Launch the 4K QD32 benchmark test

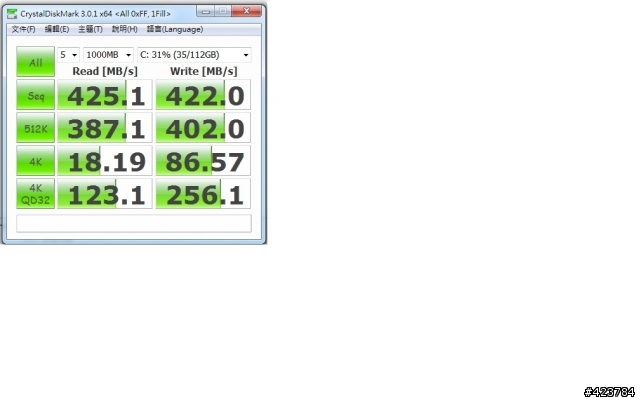click(36, 194)
